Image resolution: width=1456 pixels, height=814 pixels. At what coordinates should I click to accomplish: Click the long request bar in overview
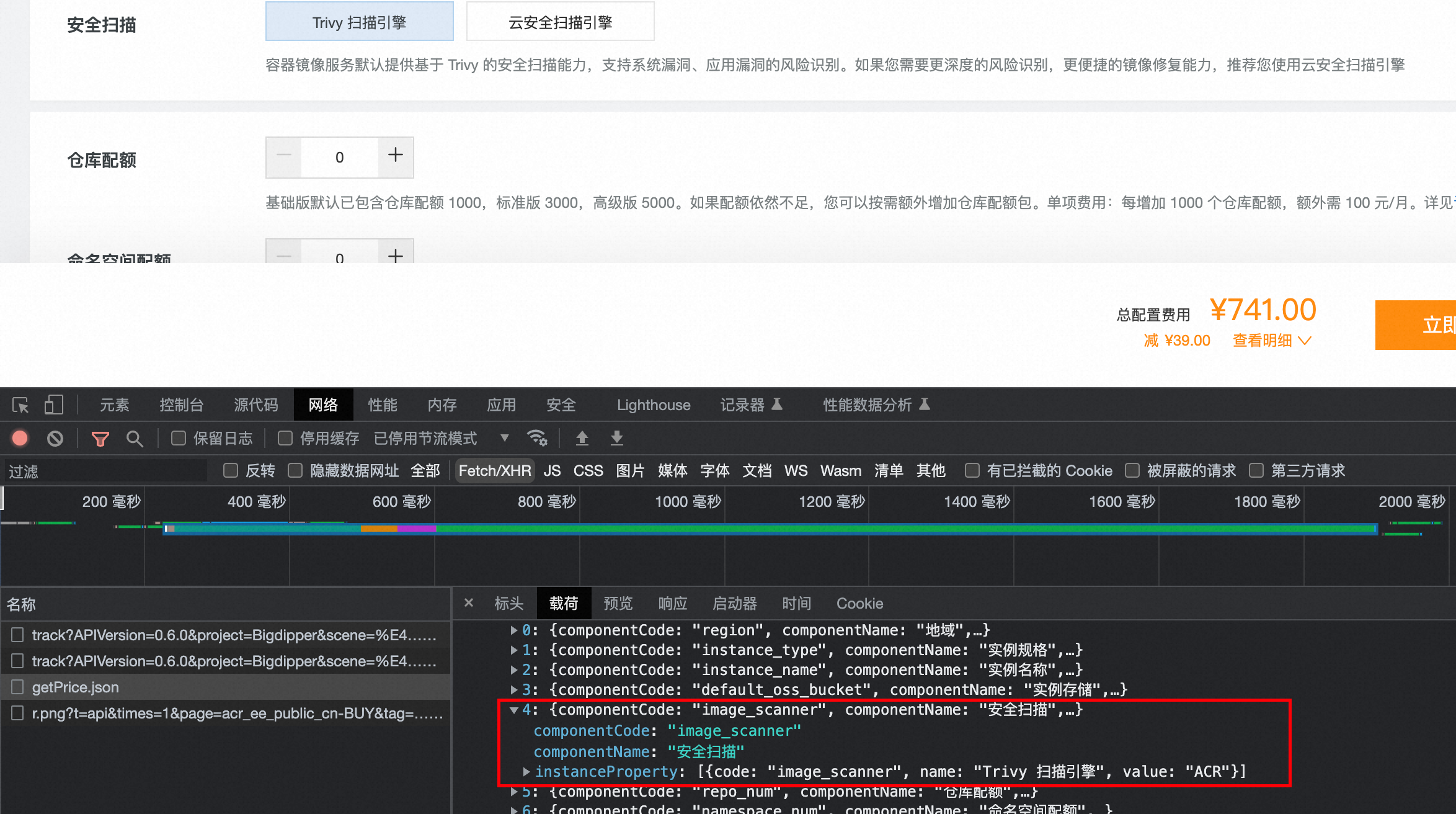tap(770, 529)
